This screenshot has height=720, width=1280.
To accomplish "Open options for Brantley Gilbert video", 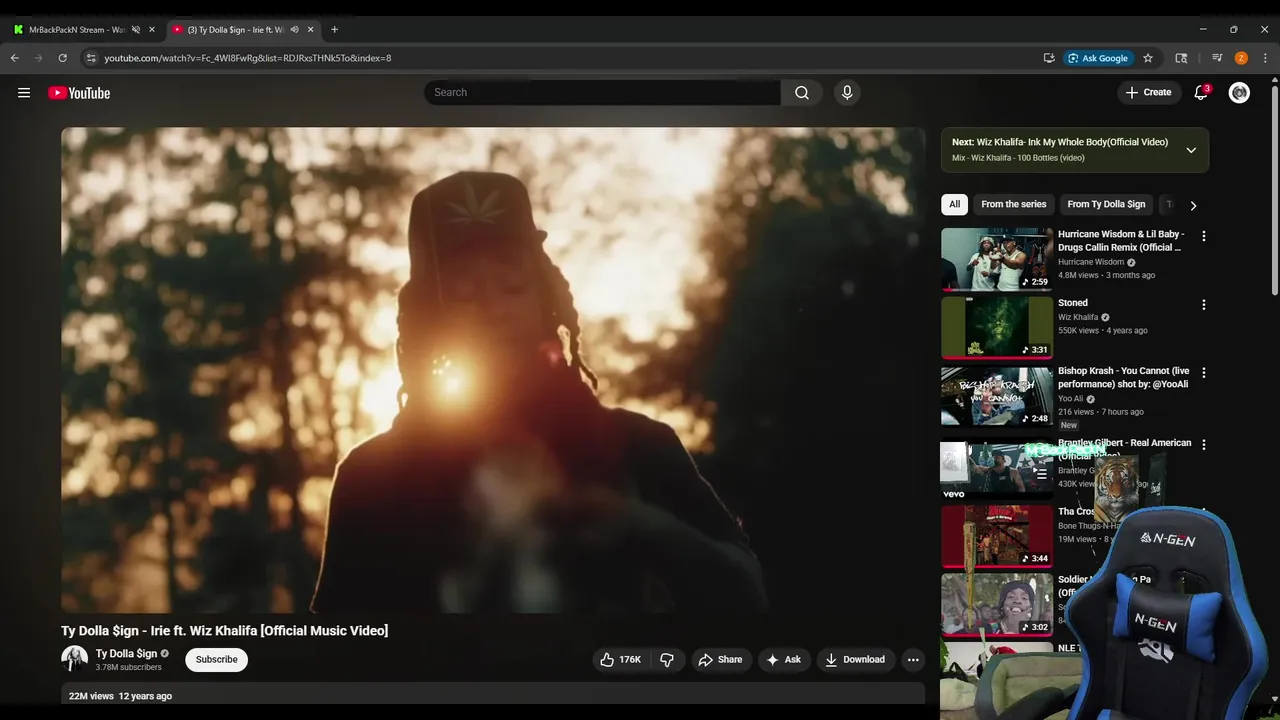I will point(1204,445).
